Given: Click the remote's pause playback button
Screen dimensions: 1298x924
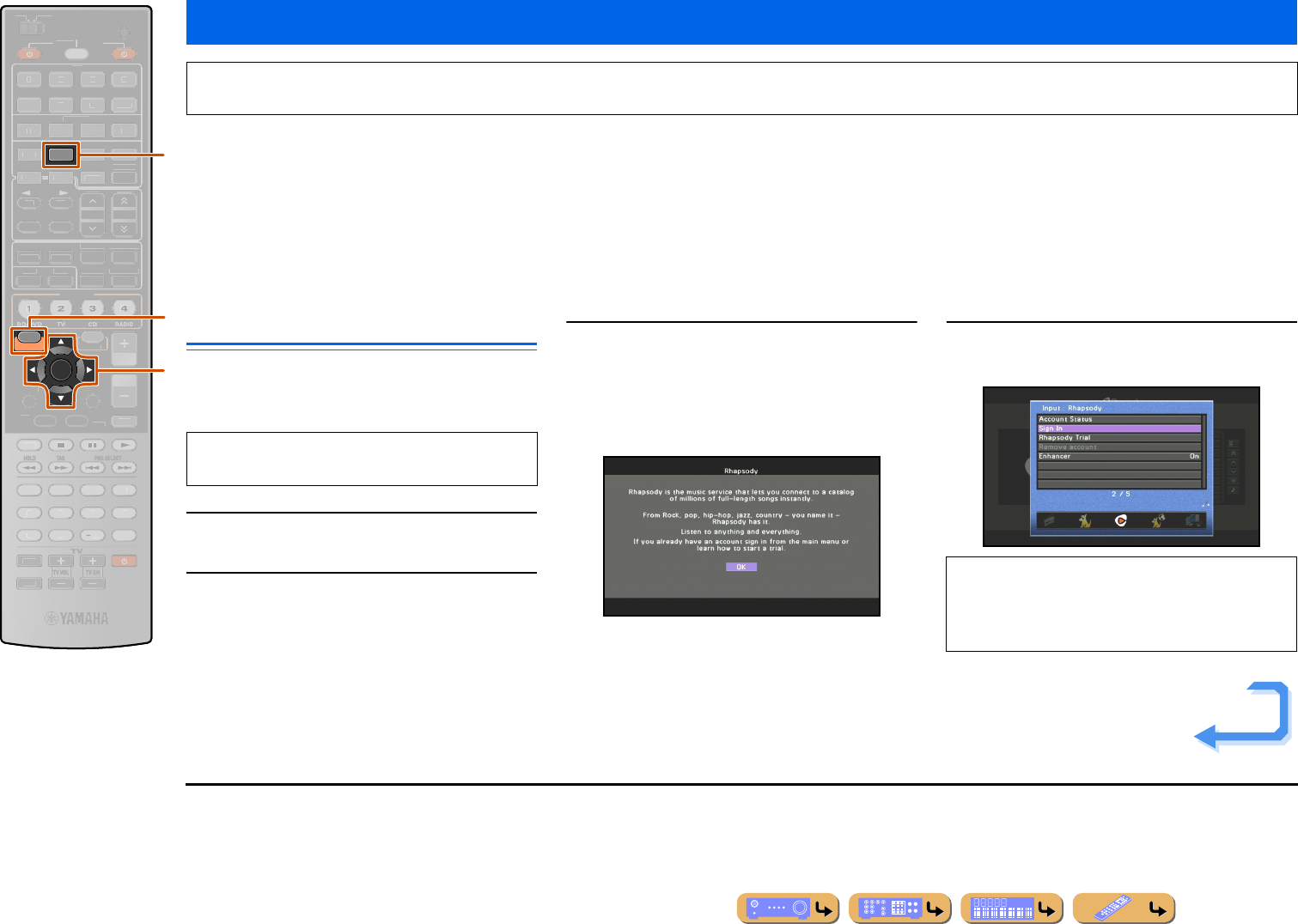Looking at the screenshot, I should 92,445.
